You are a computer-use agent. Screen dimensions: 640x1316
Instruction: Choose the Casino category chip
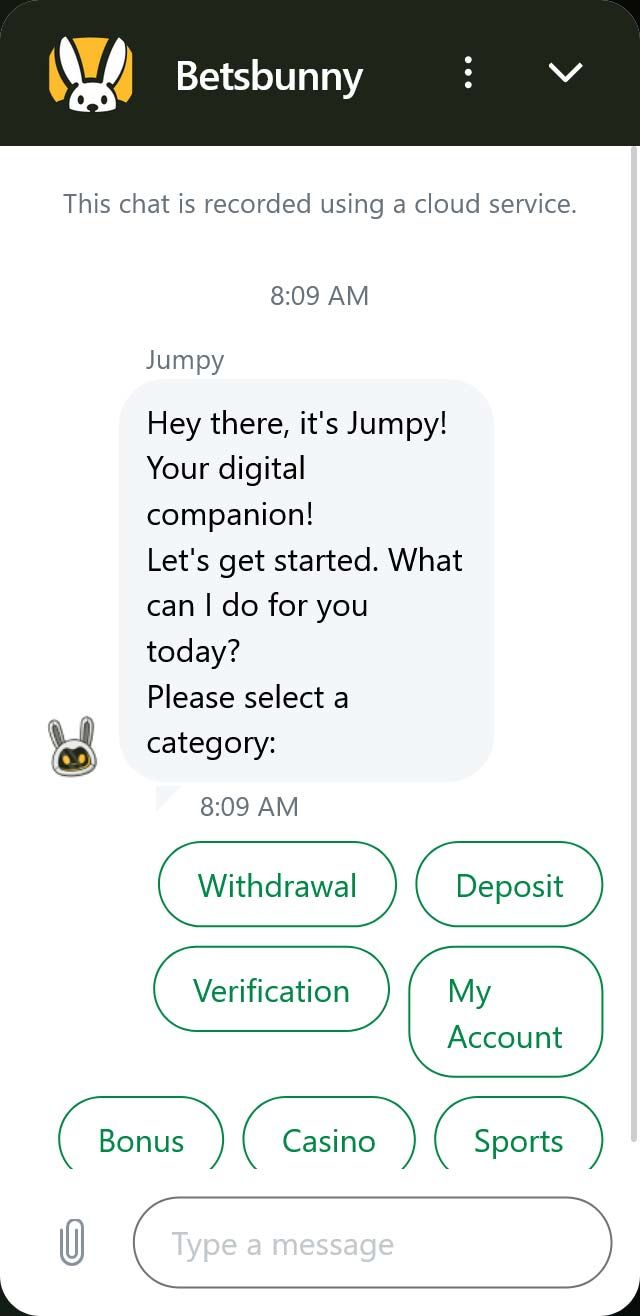(329, 1133)
